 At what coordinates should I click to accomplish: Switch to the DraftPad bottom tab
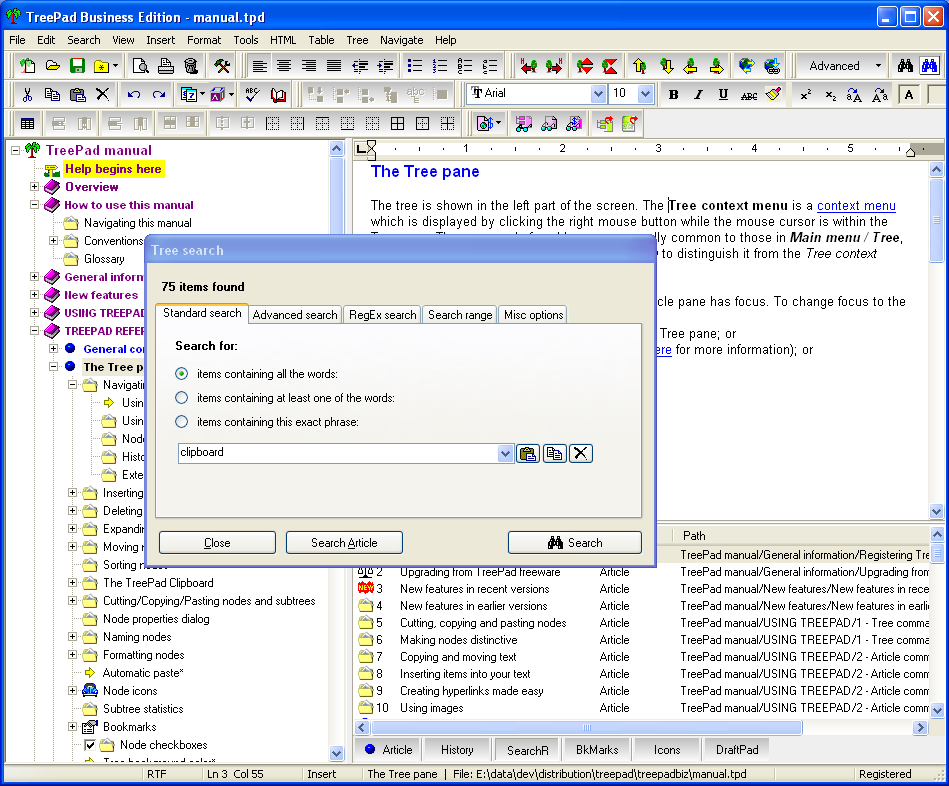[x=737, y=750]
